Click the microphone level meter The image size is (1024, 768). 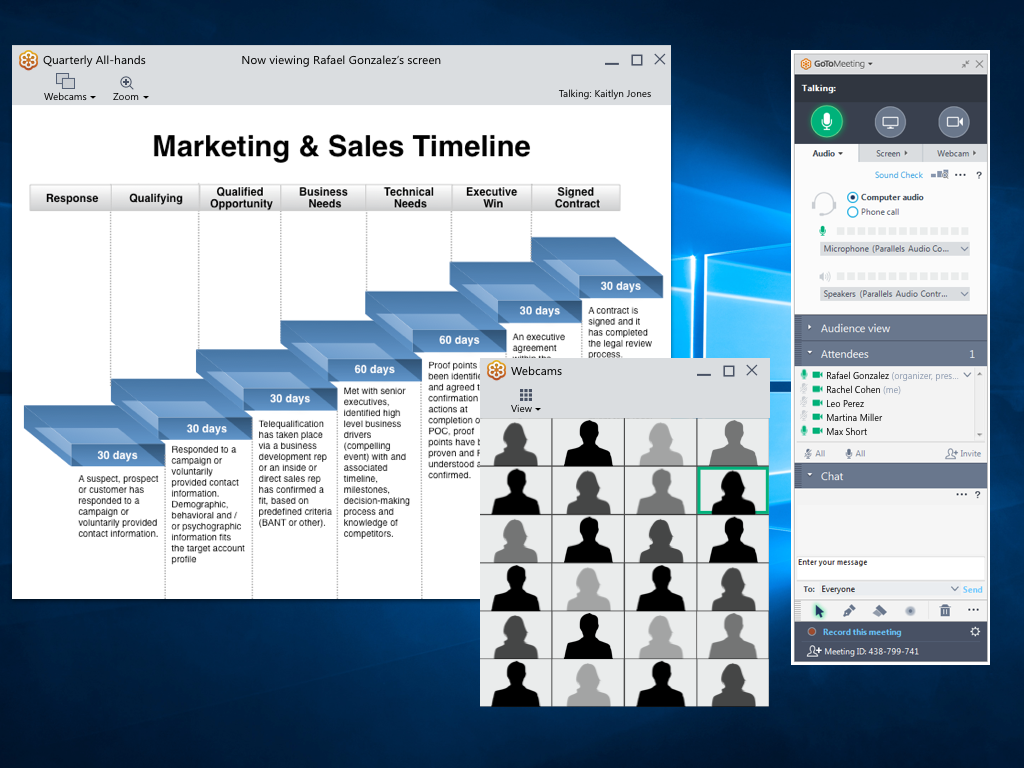pyautogui.click(x=902, y=231)
